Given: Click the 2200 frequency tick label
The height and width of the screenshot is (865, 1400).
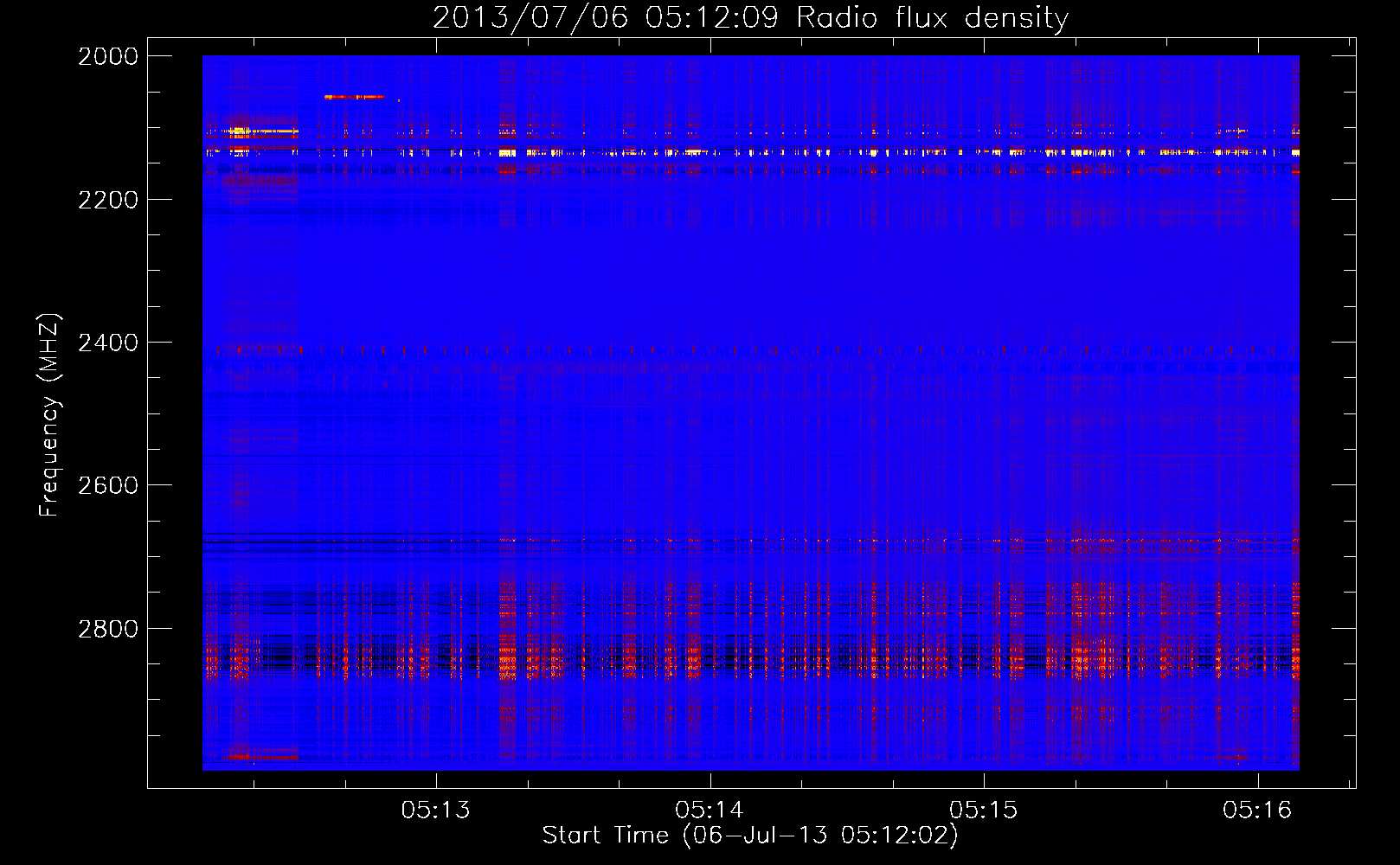Looking at the screenshot, I should (108, 200).
